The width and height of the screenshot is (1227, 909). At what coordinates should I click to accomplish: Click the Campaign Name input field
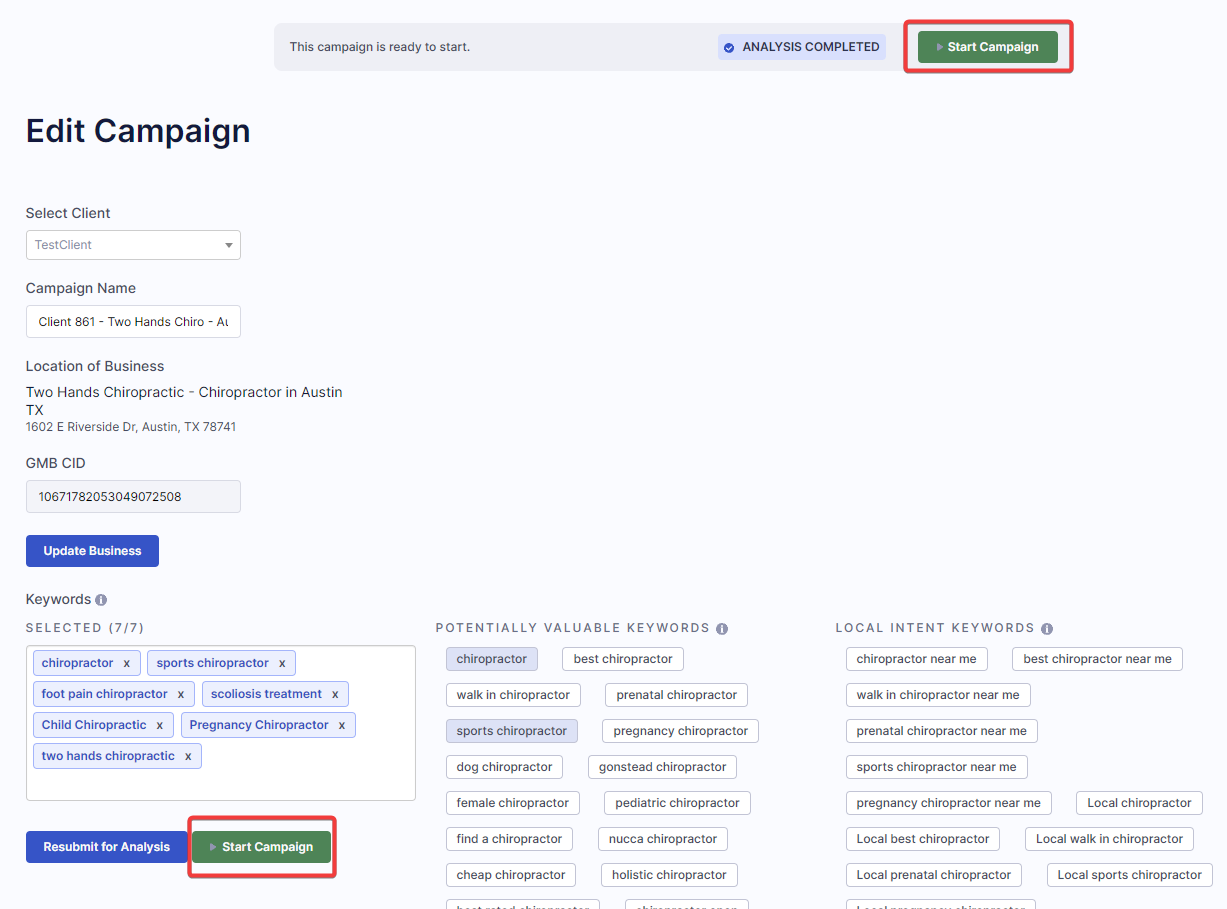point(133,322)
